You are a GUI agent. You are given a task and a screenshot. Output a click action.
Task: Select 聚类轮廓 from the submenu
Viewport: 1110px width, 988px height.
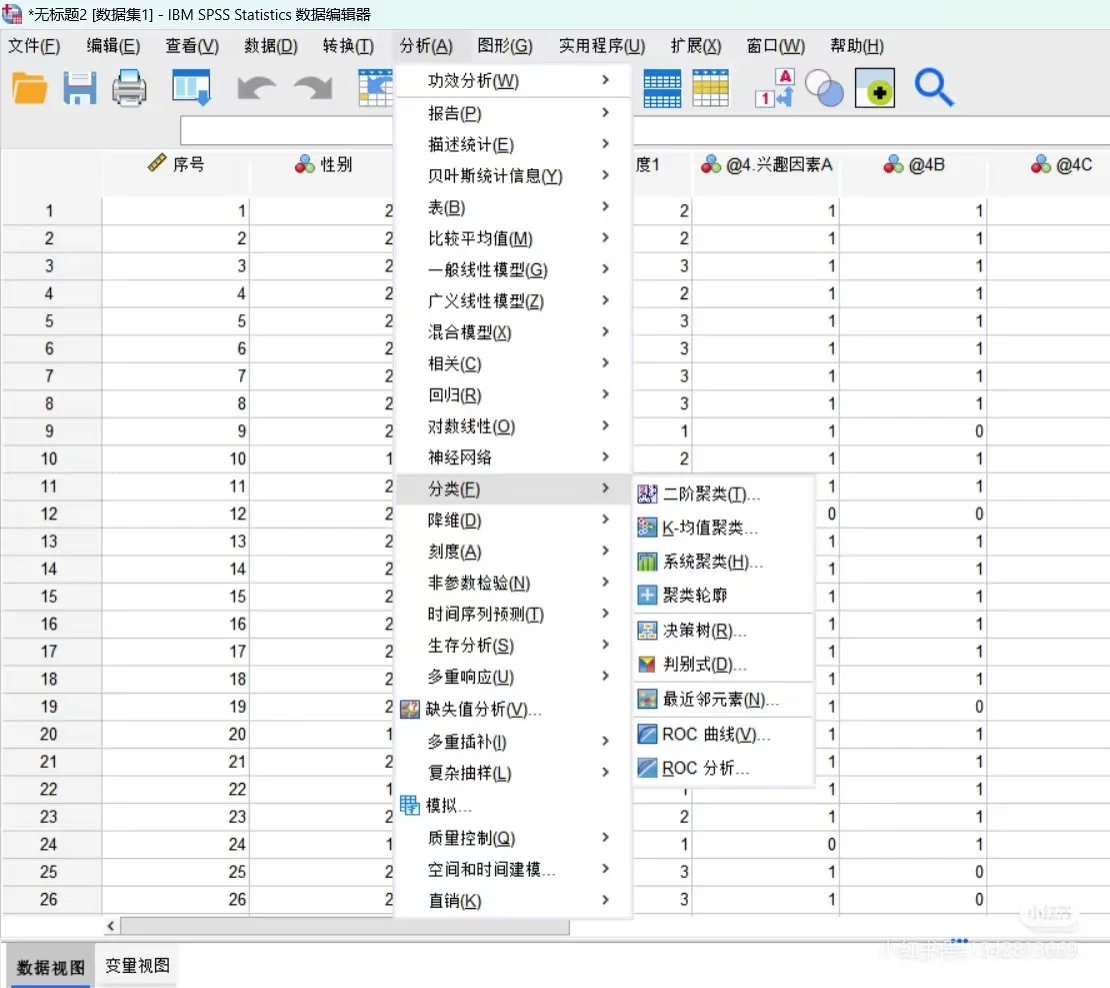(722, 595)
